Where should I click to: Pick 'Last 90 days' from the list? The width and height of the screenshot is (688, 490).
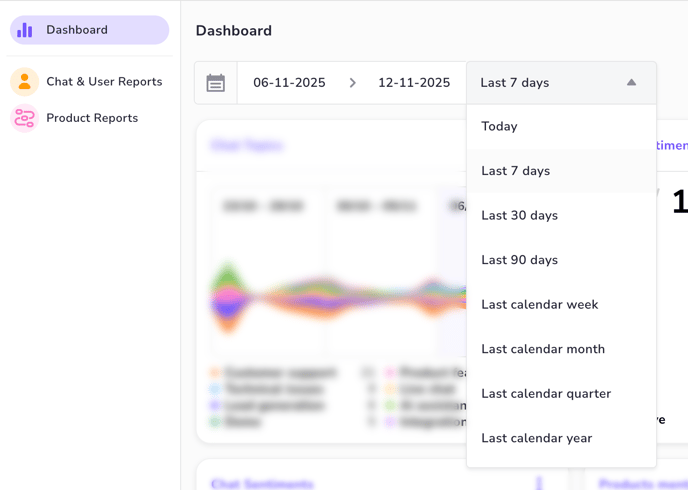[x=519, y=260]
